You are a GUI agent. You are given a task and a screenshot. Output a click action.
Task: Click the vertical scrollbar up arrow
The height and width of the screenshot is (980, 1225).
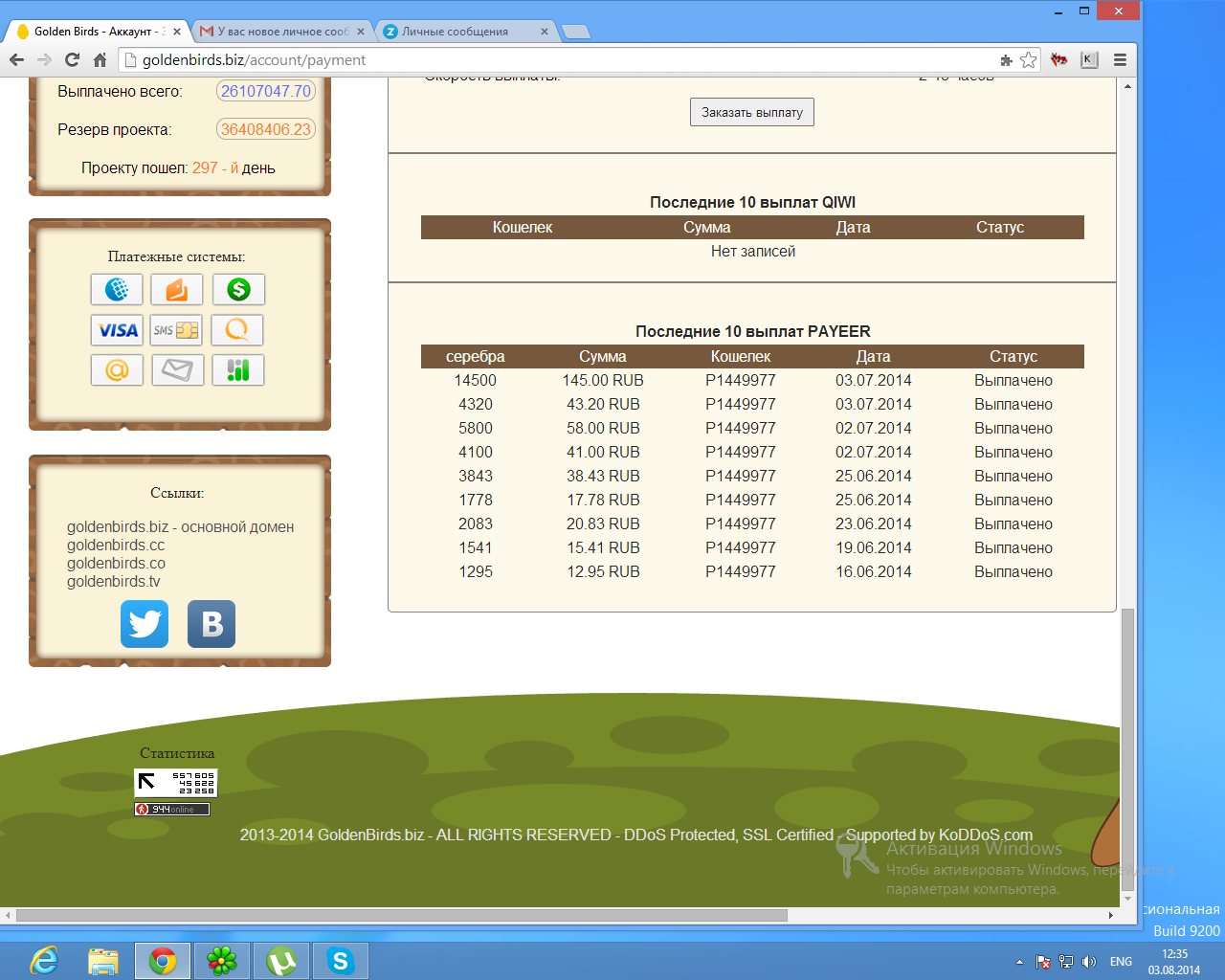[1127, 86]
